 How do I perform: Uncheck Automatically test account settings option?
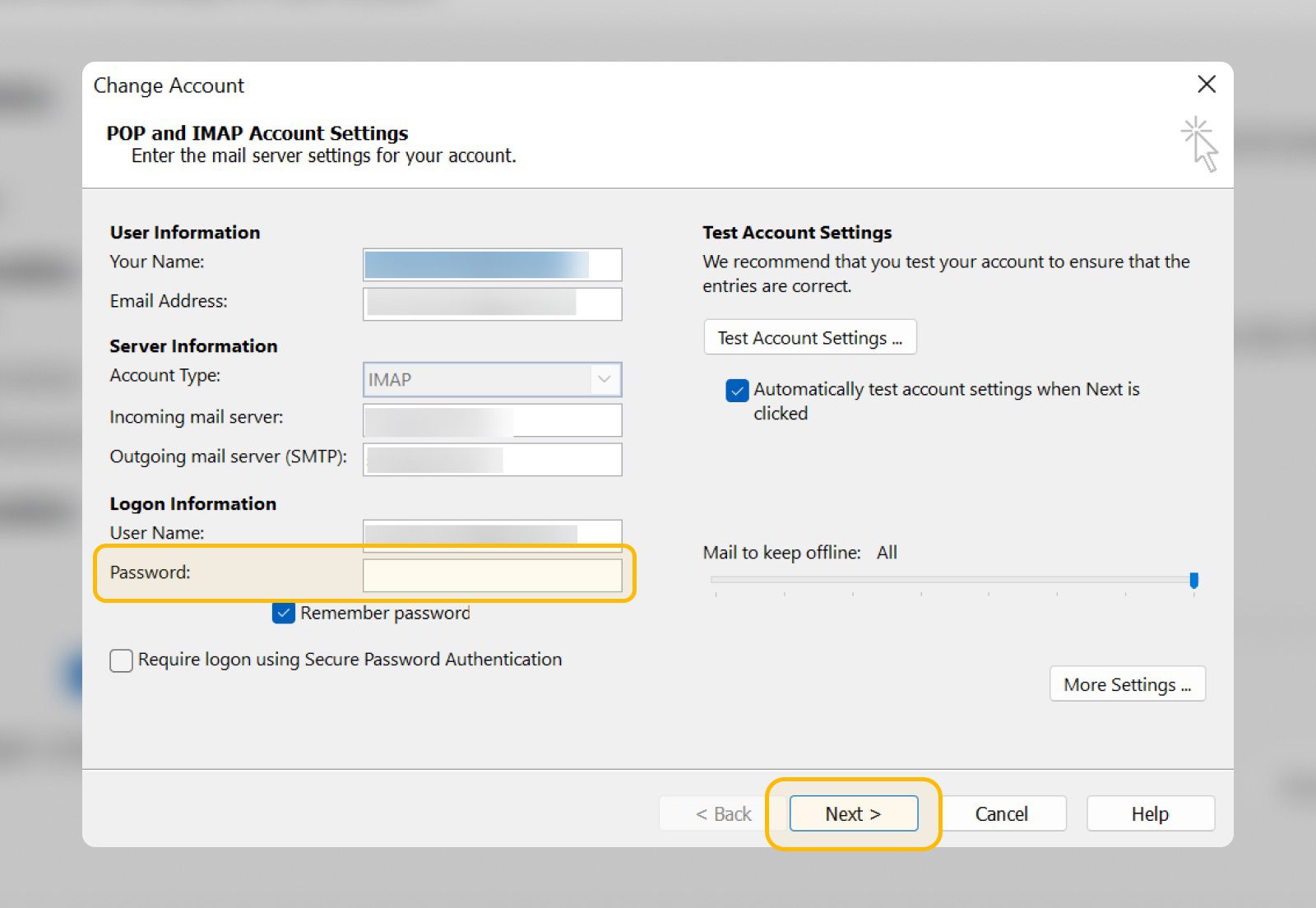(x=737, y=390)
